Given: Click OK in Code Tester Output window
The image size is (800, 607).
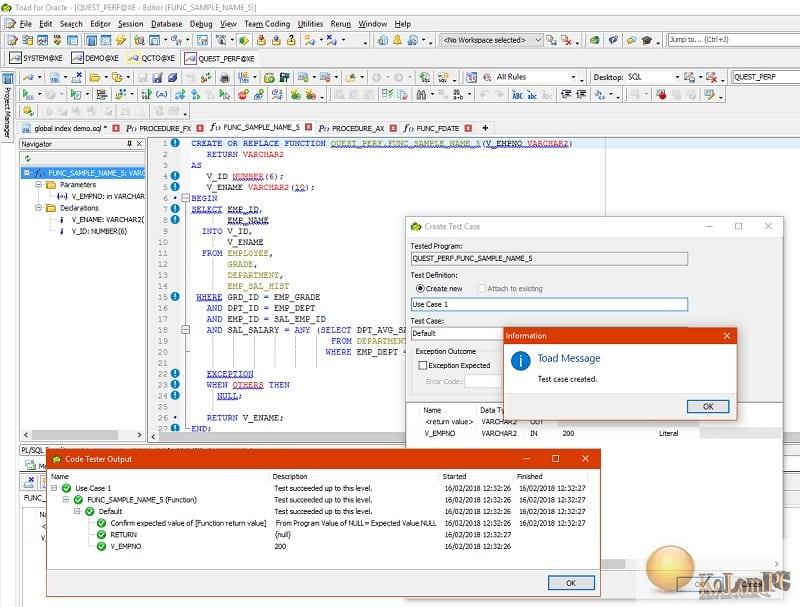Looking at the screenshot, I should point(571,583).
